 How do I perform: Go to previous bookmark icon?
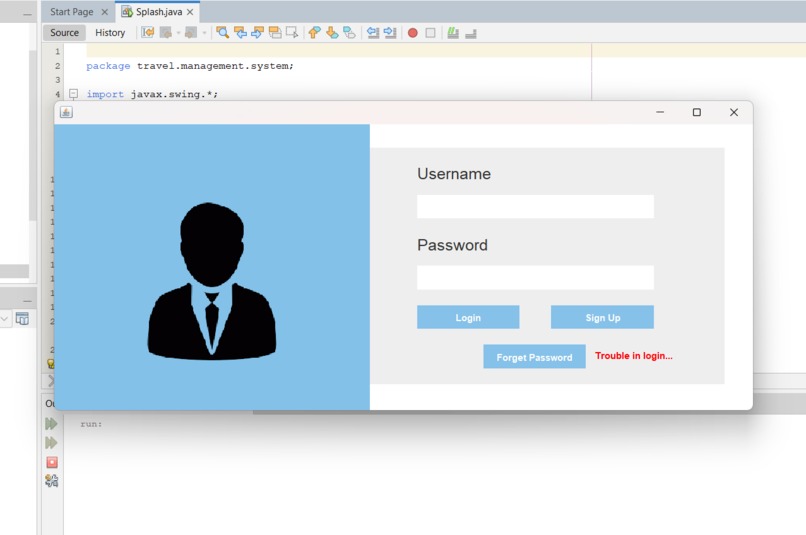click(315, 33)
